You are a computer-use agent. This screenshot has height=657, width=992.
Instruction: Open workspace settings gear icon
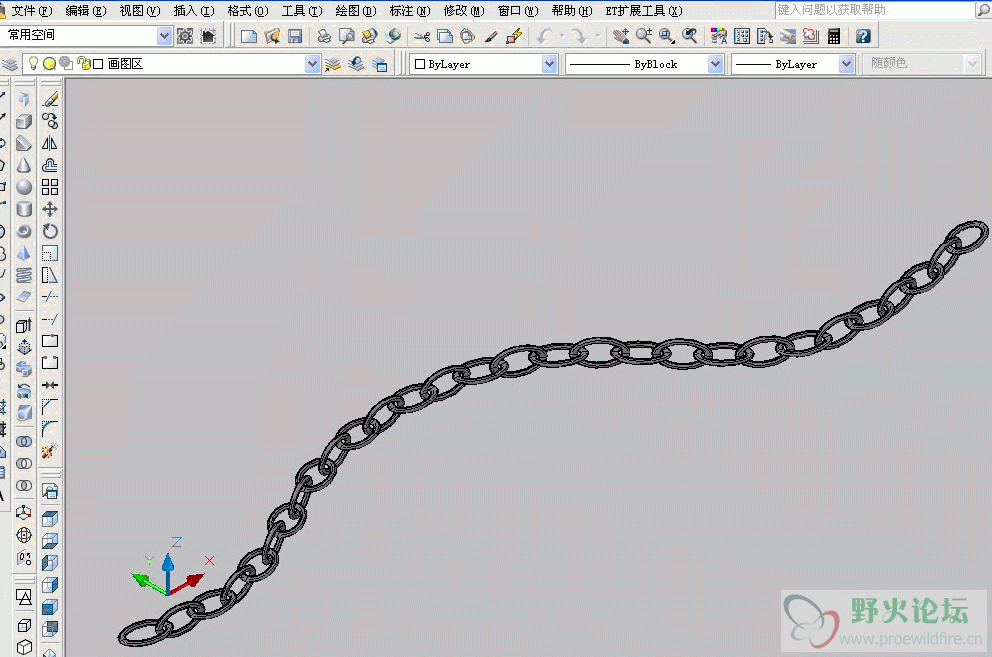click(x=185, y=36)
